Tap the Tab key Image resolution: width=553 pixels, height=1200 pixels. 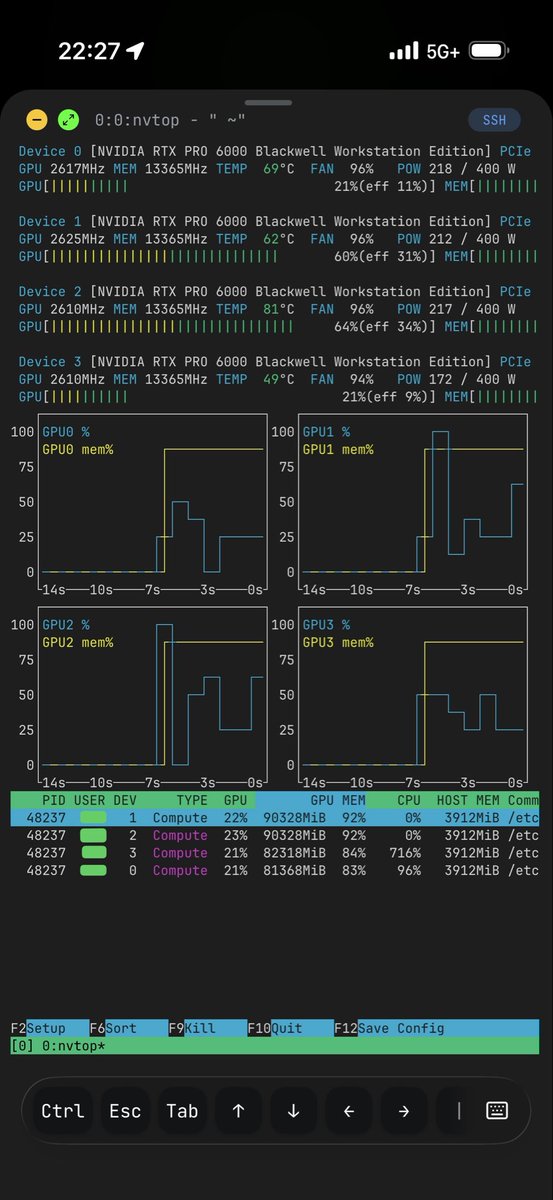pyautogui.click(x=182, y=1111)
